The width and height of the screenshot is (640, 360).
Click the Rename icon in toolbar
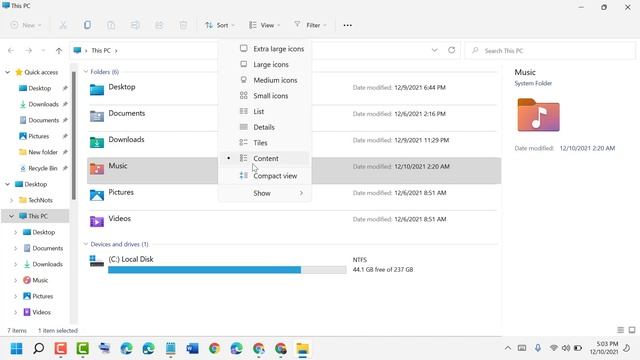coord(135,25)
